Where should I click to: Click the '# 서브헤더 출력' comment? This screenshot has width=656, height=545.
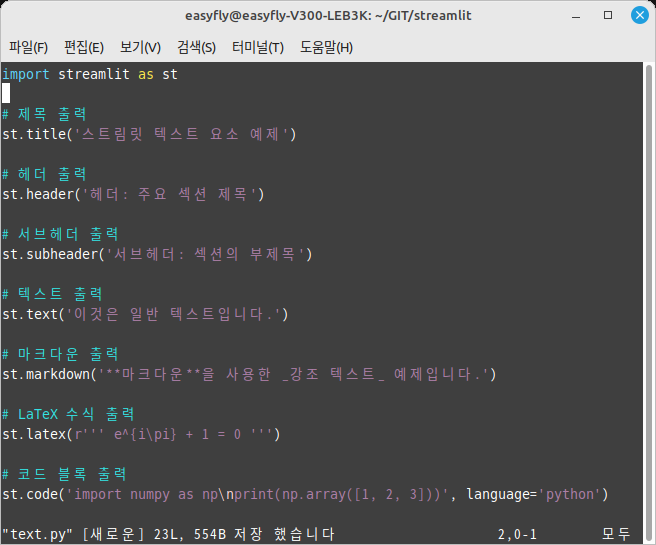[x=60, y=234]
